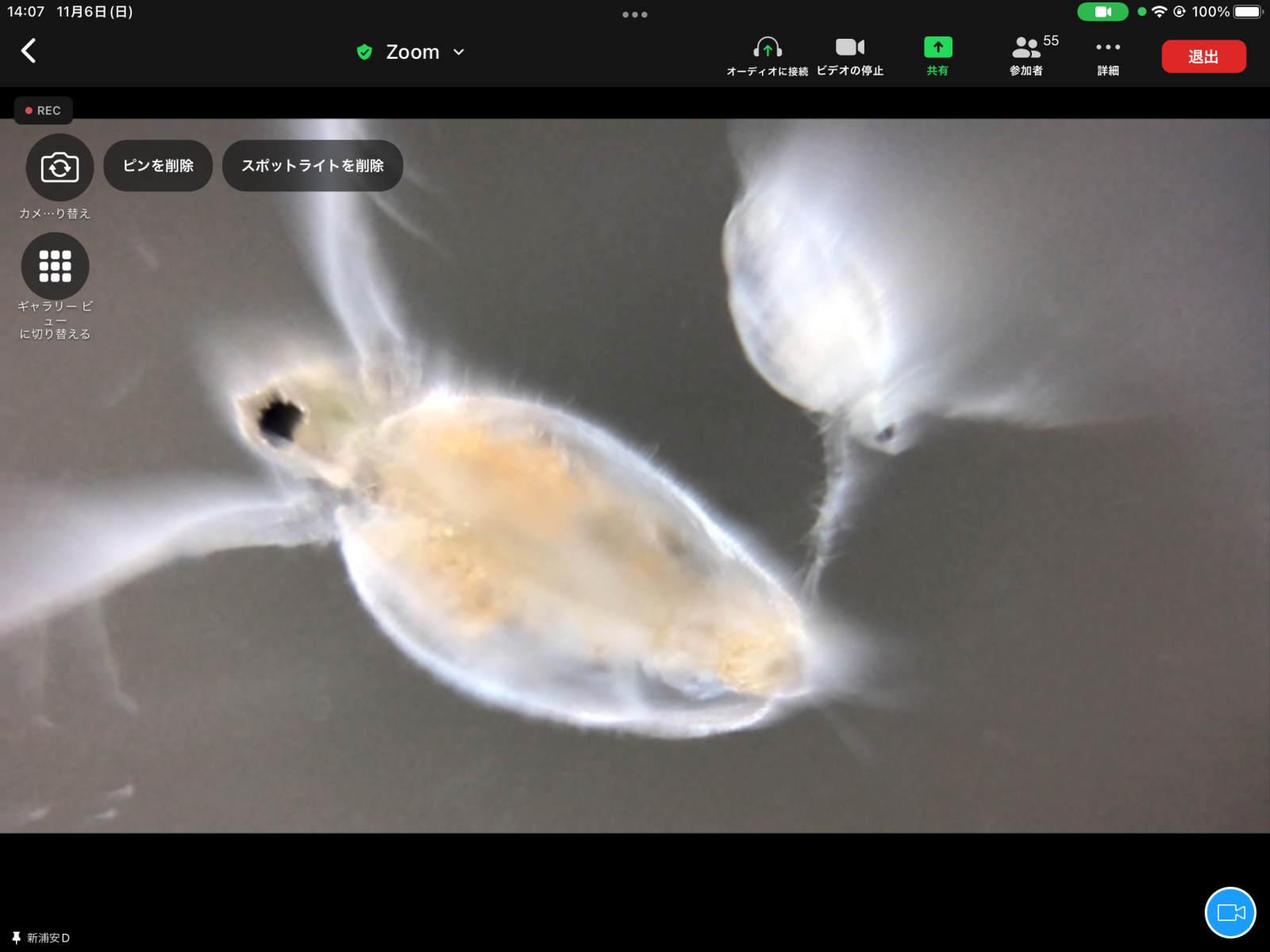Viewport: 1270px width, 952px height.
Task: Expand the Zoom meeting info dropdown chevron
Action: pyautogui.click(x=459, y=52)
